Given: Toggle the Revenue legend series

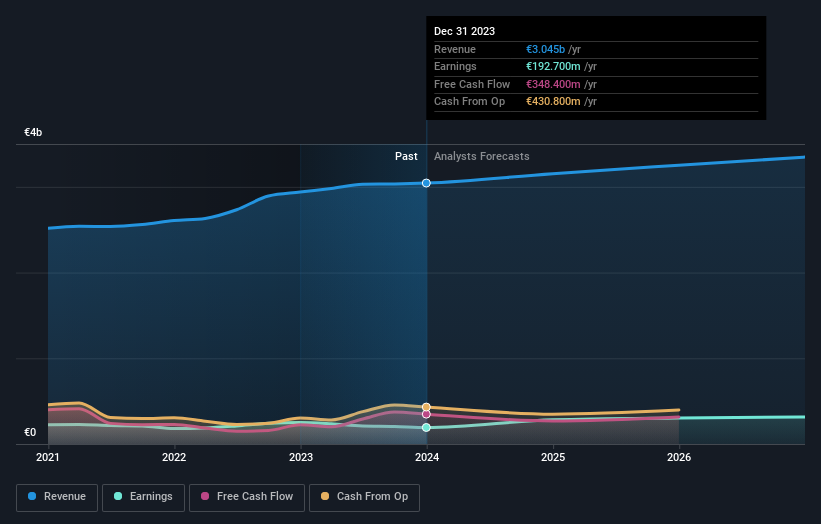Looking at the screenshot, I should pos(57,497).
